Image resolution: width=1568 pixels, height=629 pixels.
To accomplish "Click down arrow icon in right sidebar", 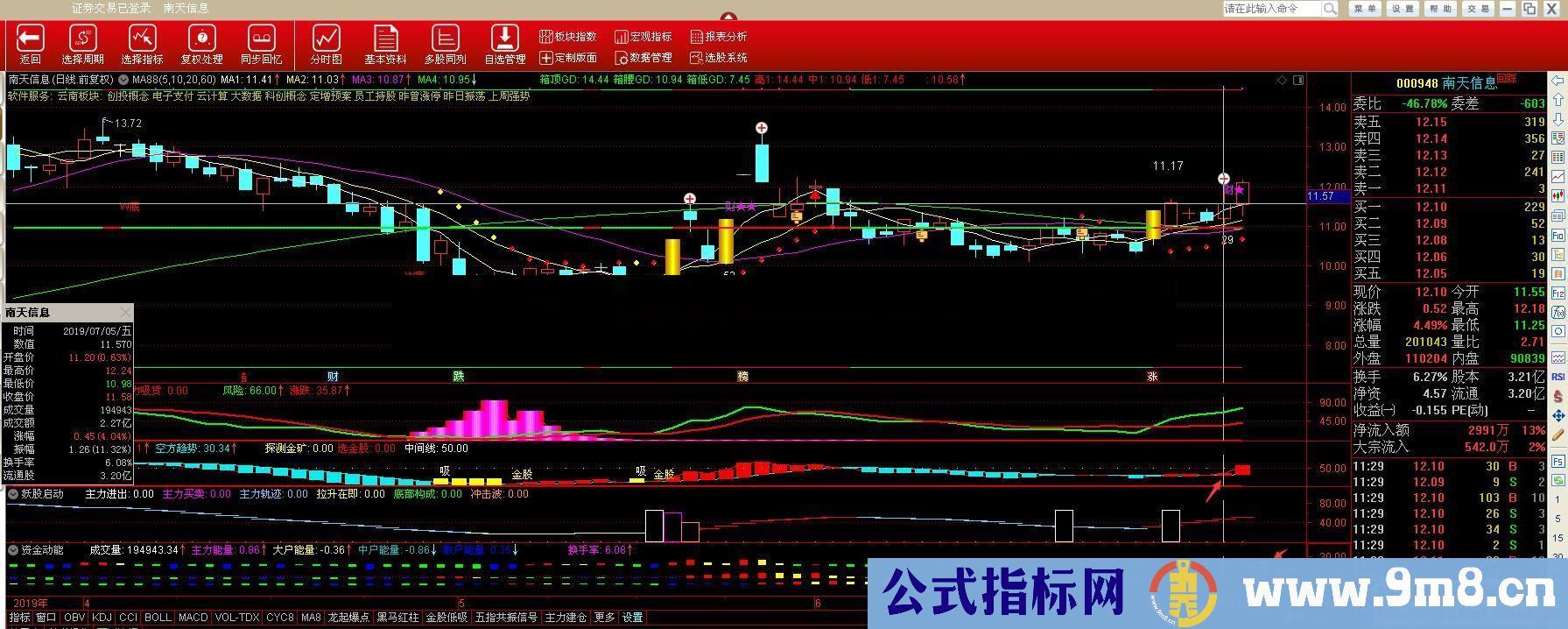I will click(1558, 119).
